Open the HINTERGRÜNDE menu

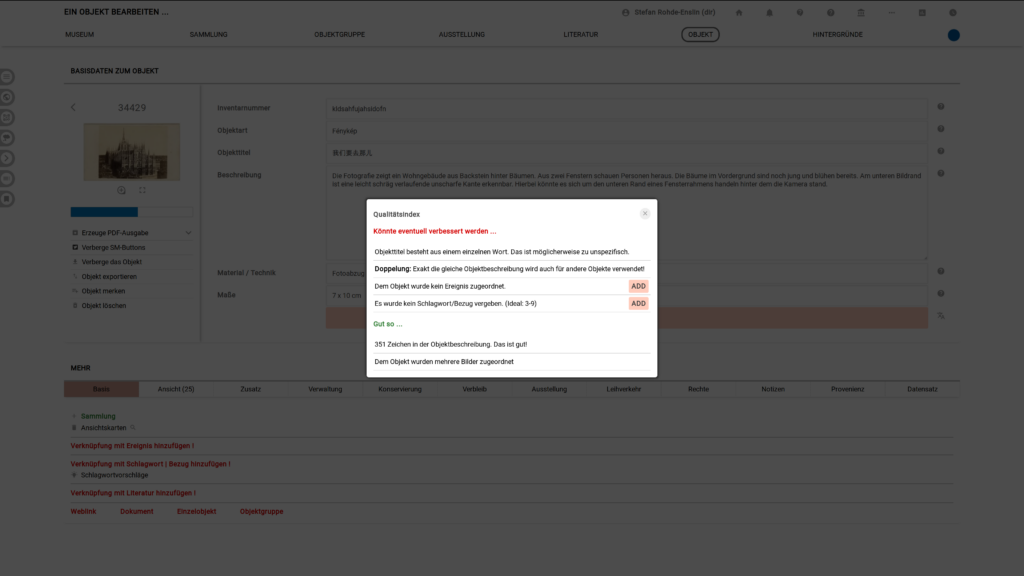pyautogui.click(x=837, y=35)
